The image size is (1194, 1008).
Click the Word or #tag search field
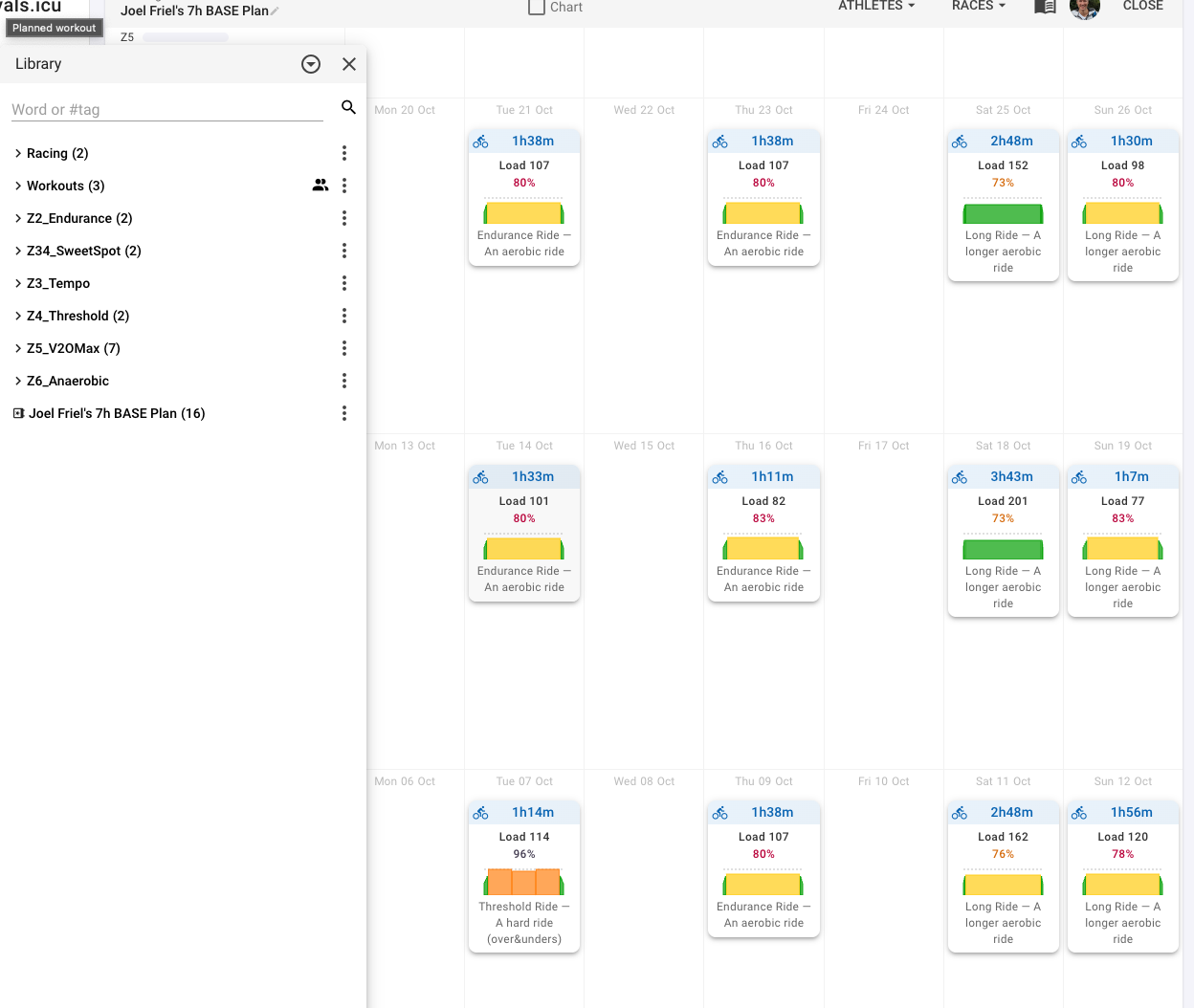(167, 109)
